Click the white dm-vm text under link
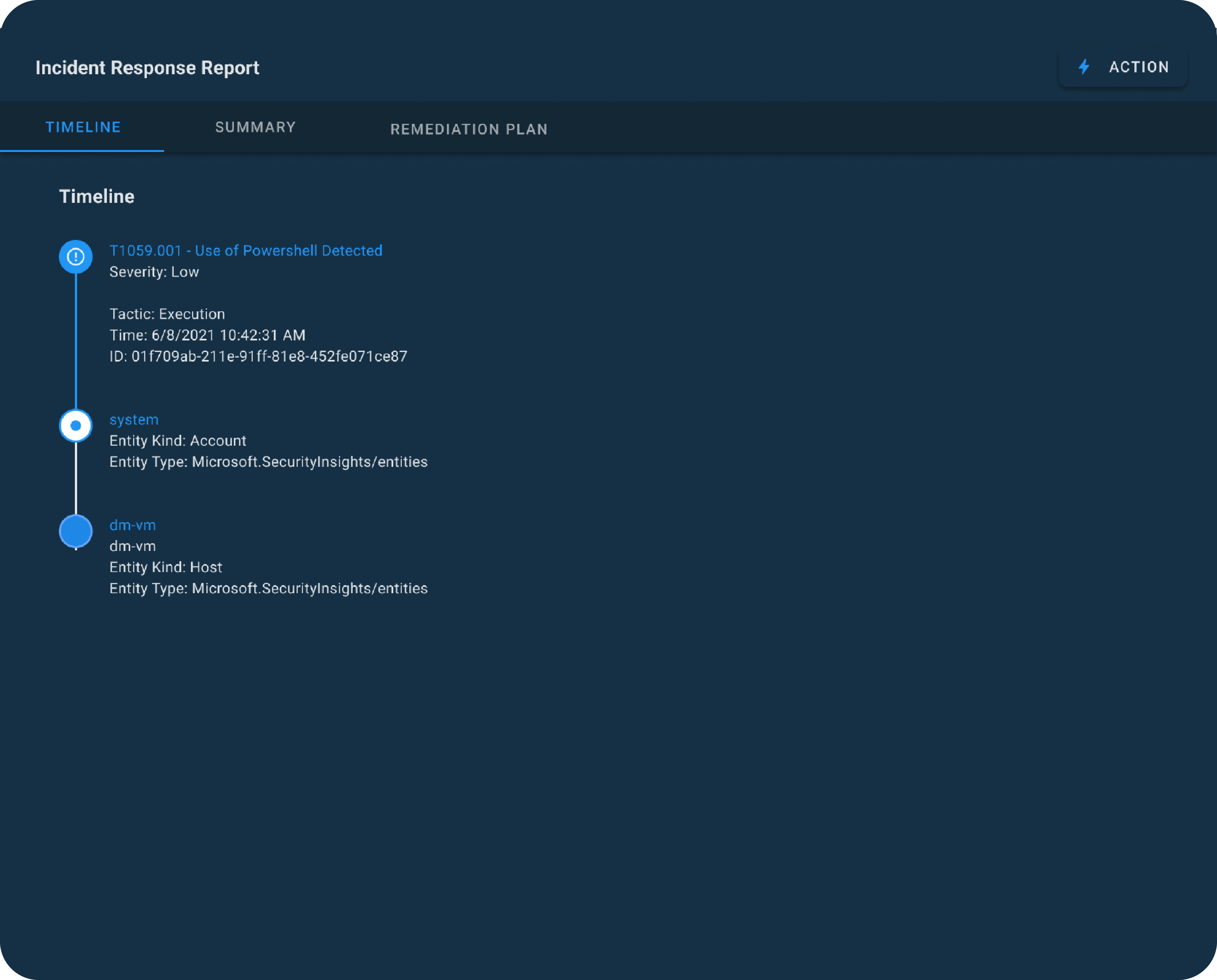The image size is (1217, 980). pos(132,546)
